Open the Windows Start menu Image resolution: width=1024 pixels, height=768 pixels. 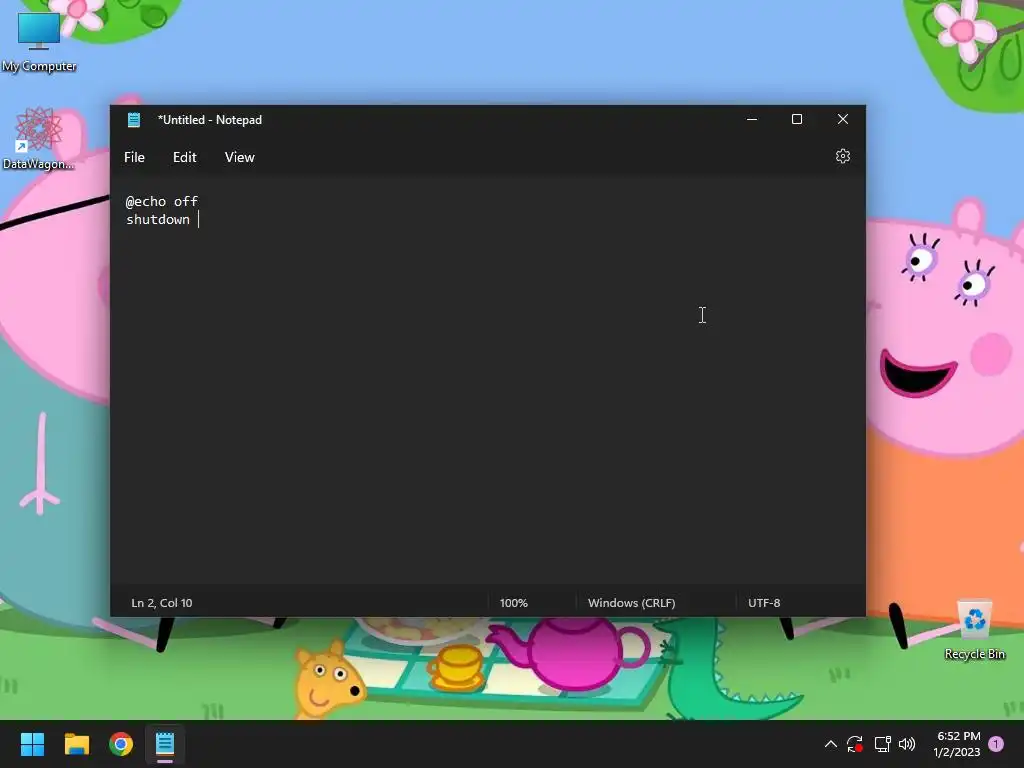tap(32, 744)
